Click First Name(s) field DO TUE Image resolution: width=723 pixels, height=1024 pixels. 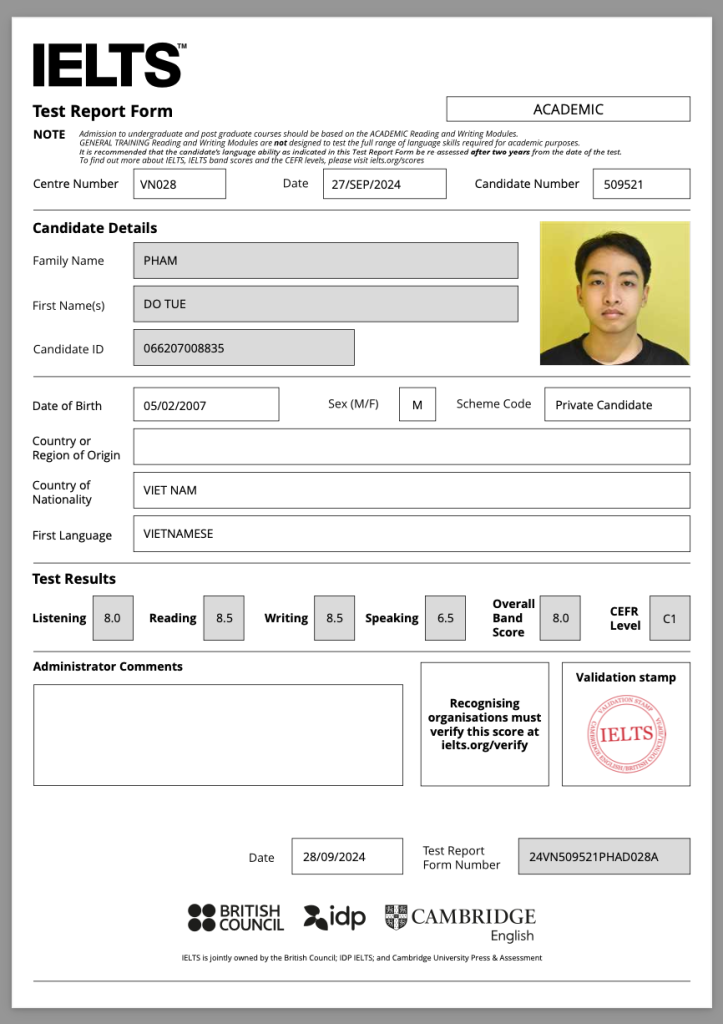click(326, 304)
